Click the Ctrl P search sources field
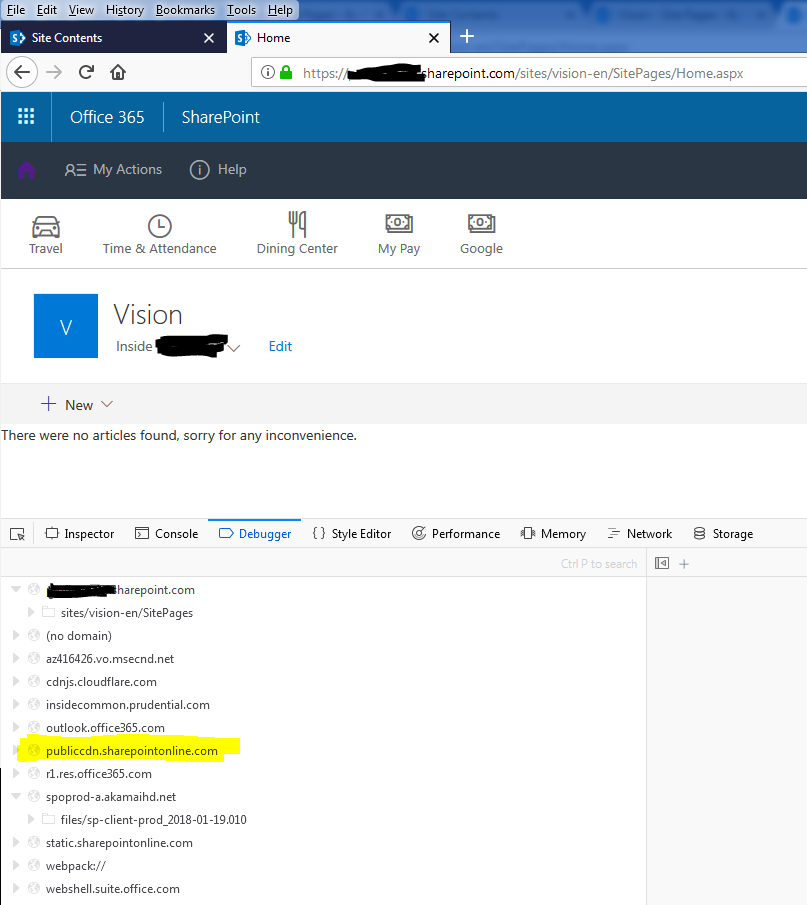This screenshot has height=905, width=807. pyautogui.click(x=600, y=563)
